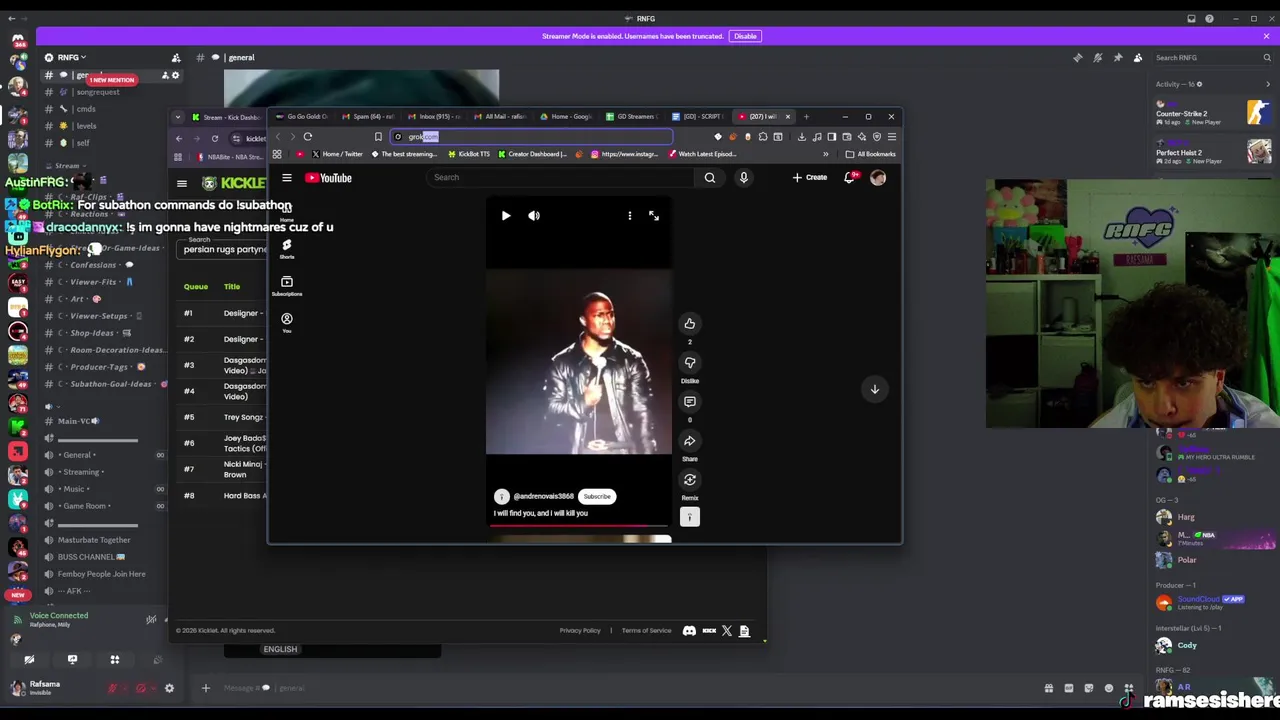This screenshot has height=720, width=1280.
Task: Switch to the GD Streamers sheet tab
Action: point(634,117)
